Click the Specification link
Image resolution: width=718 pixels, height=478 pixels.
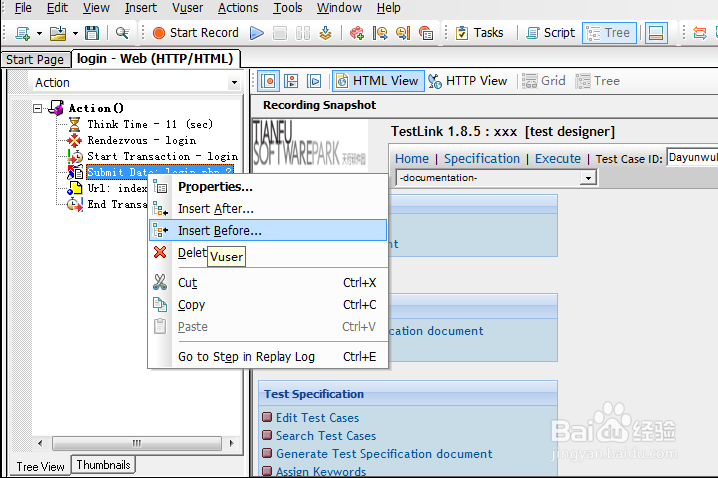pyautogui.click(x=482, y=159)
